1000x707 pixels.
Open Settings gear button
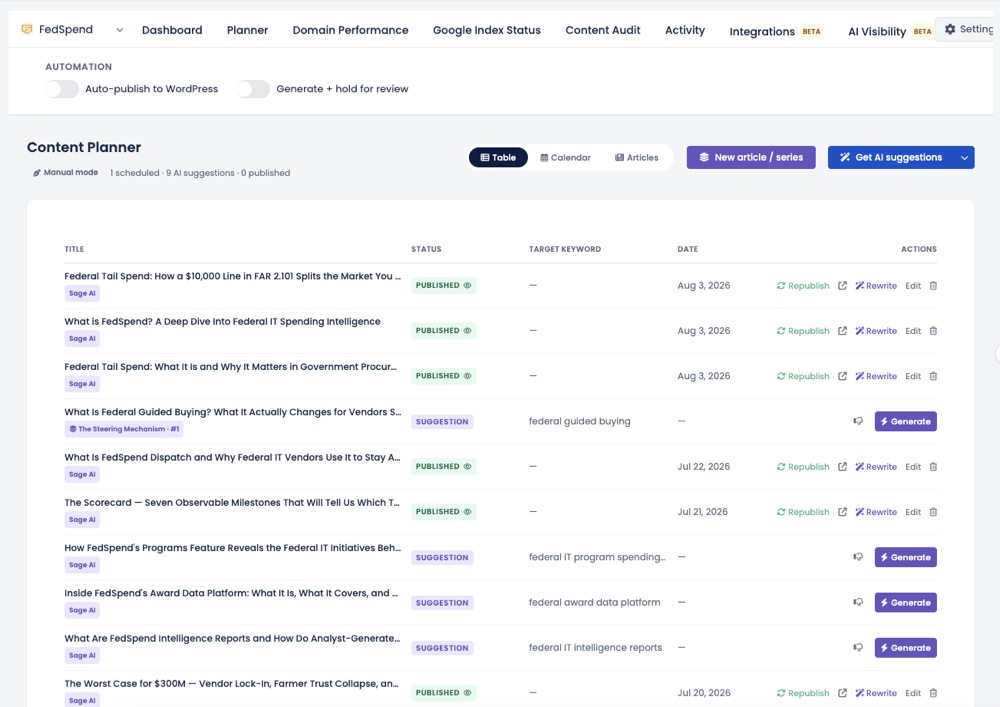click(967, 29)
